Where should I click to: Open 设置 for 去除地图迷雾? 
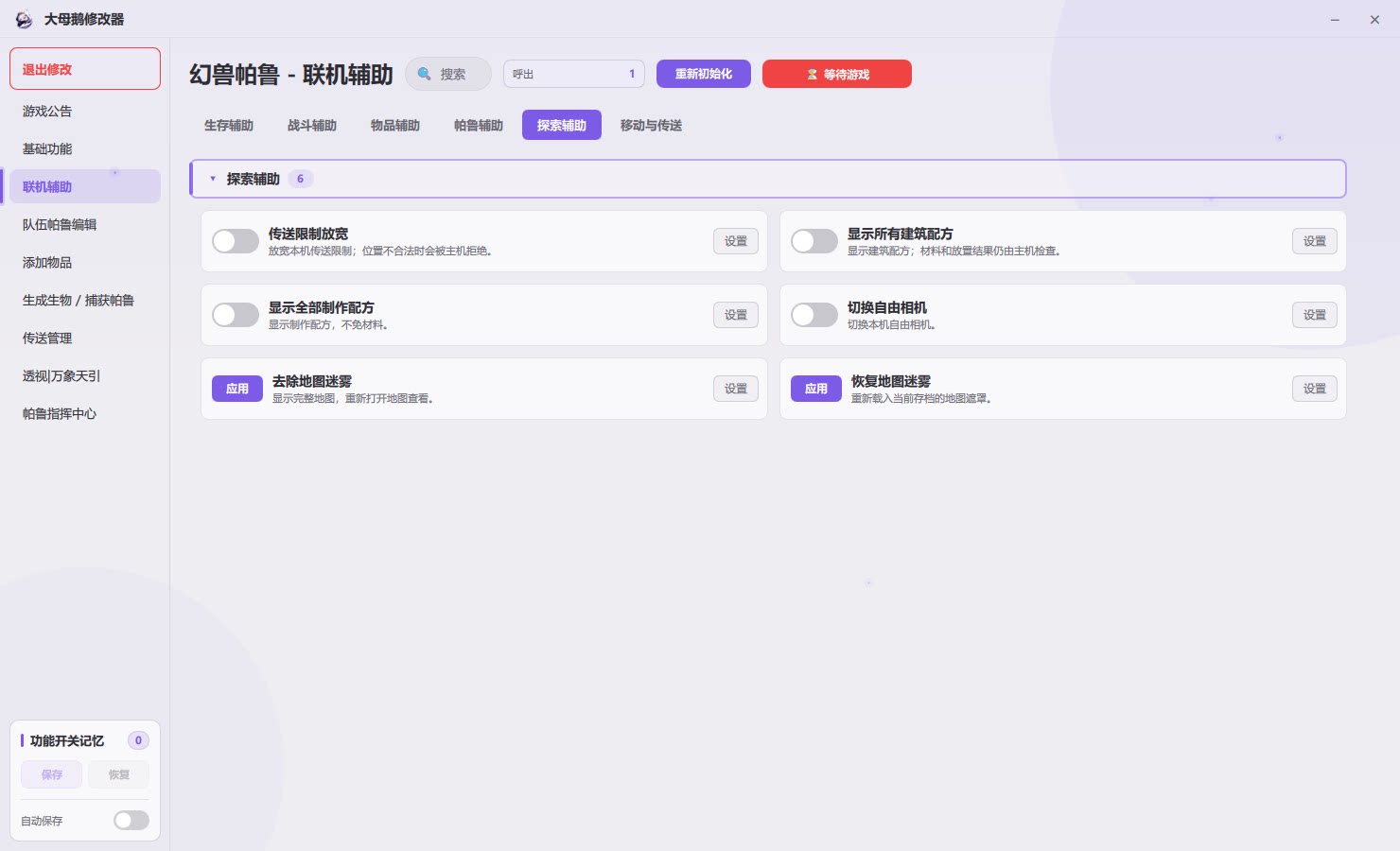tap(736, 389)
